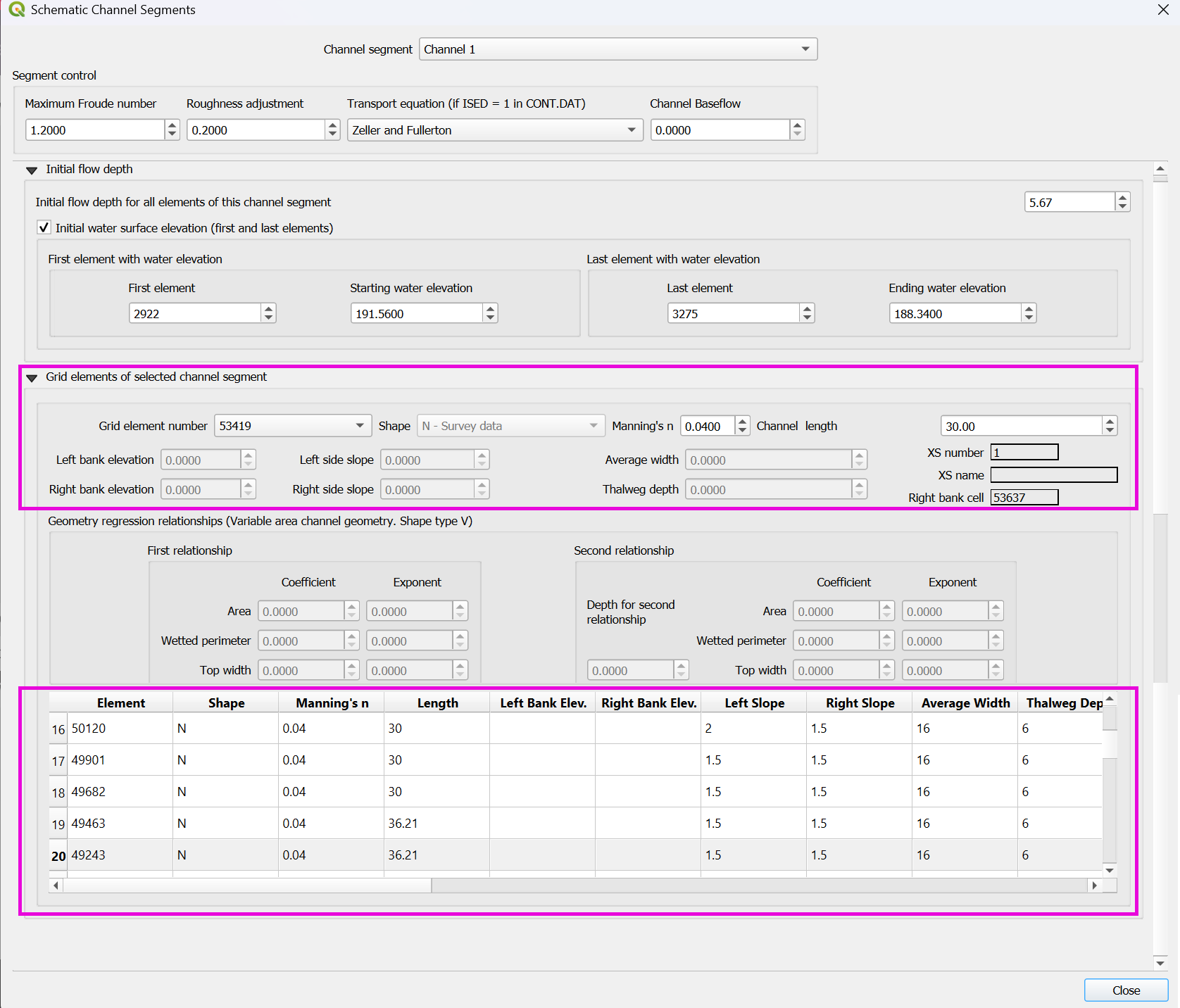Image resolution: width=1180 pixels, height=1008 pixels.
Task: Select table row 18 header
Action: coord(58,793)
